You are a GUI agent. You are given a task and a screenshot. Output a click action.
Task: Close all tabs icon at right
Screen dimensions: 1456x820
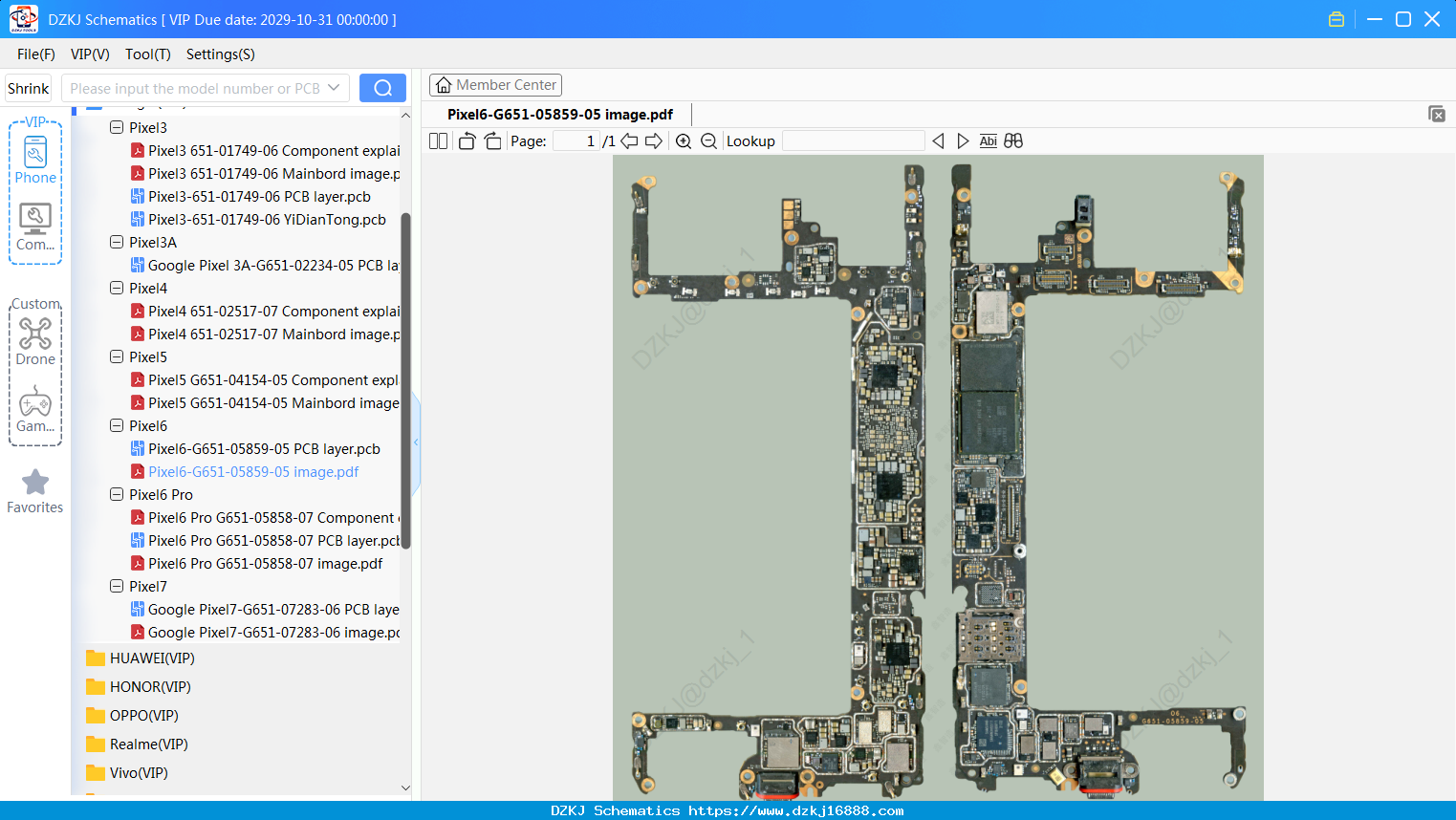[x=1437, y=114]
